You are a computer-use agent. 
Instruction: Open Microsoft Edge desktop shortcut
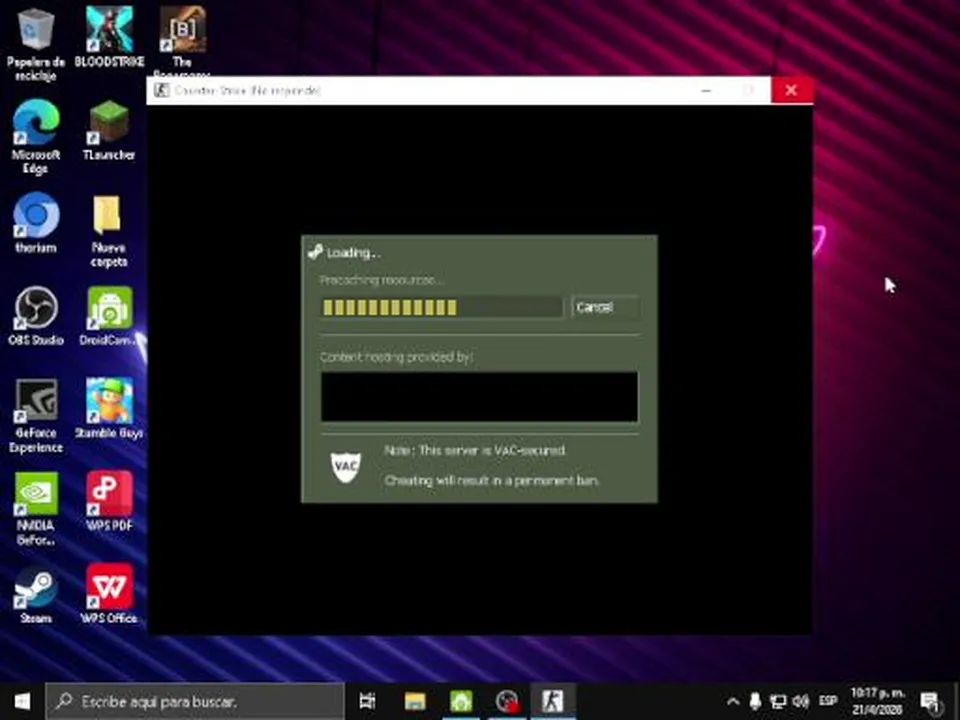click(36, 137)
